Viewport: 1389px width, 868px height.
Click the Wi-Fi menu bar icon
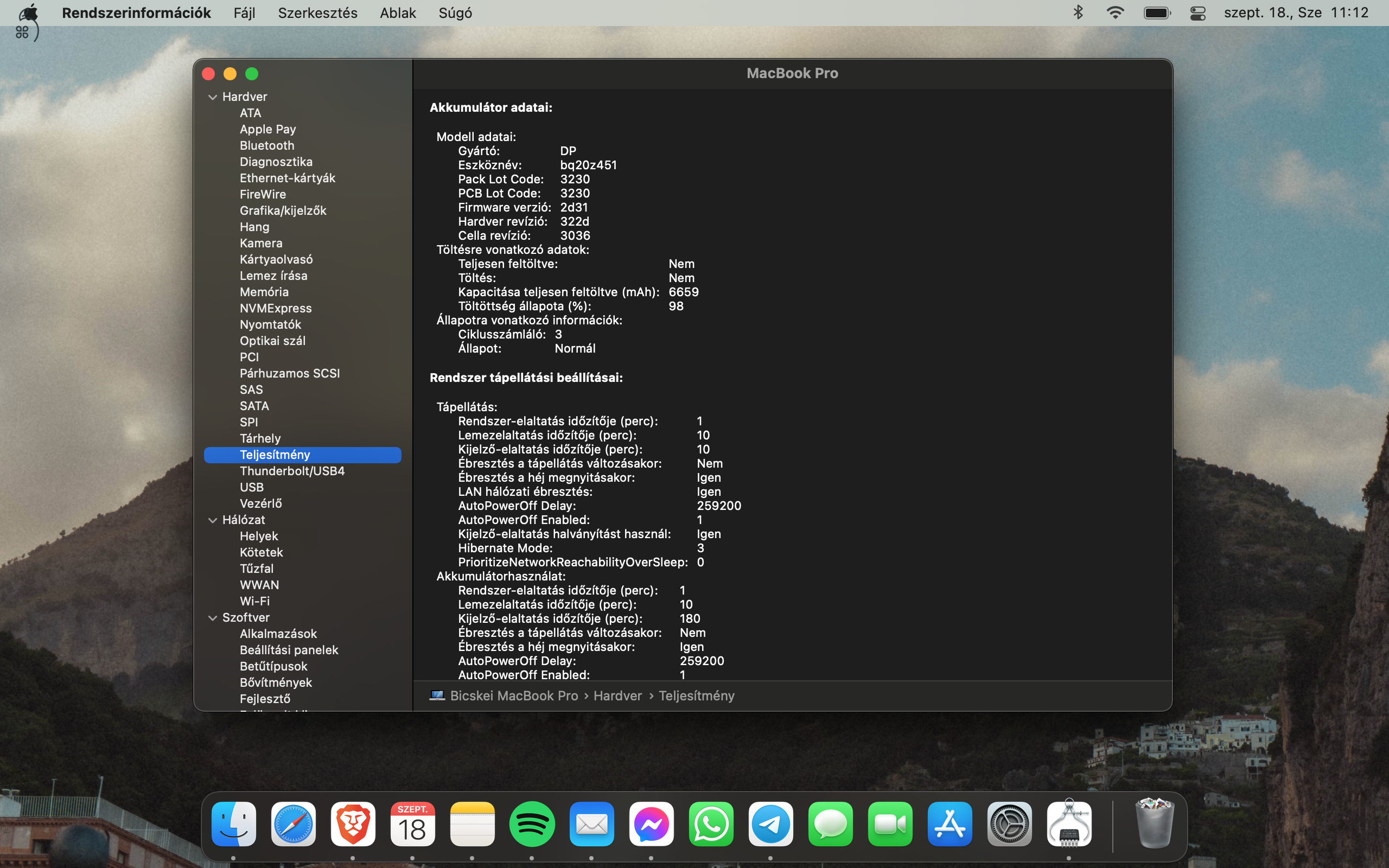coord(1115,12)
